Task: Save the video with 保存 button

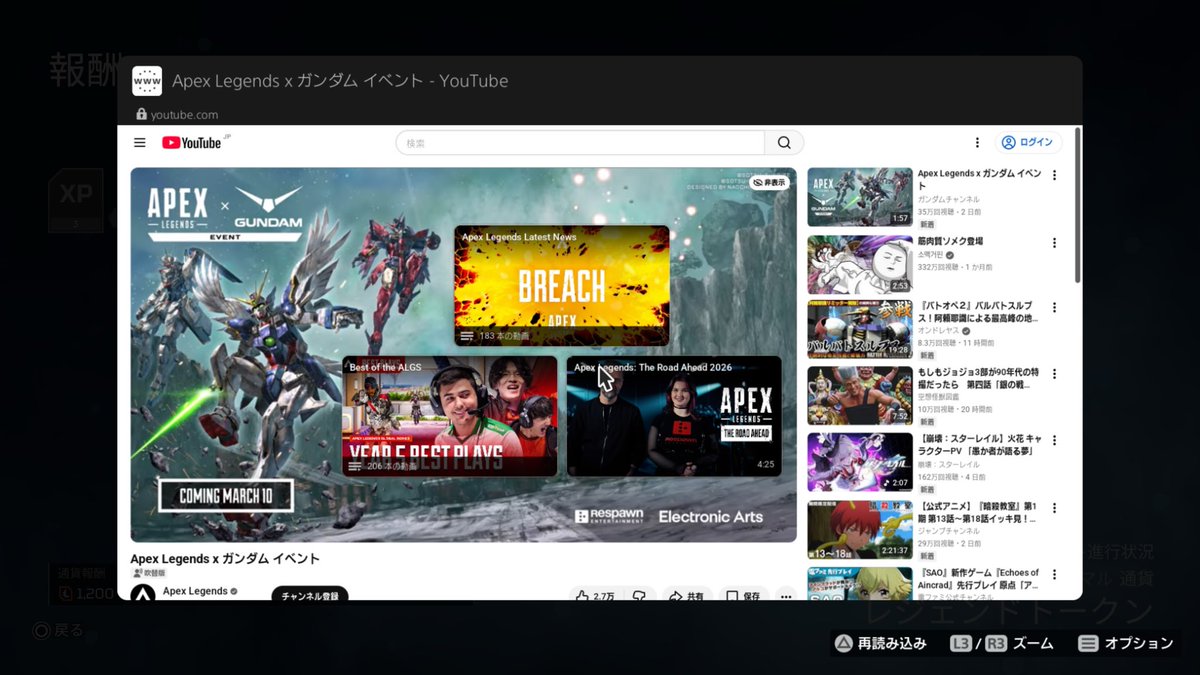Action: 743,595
